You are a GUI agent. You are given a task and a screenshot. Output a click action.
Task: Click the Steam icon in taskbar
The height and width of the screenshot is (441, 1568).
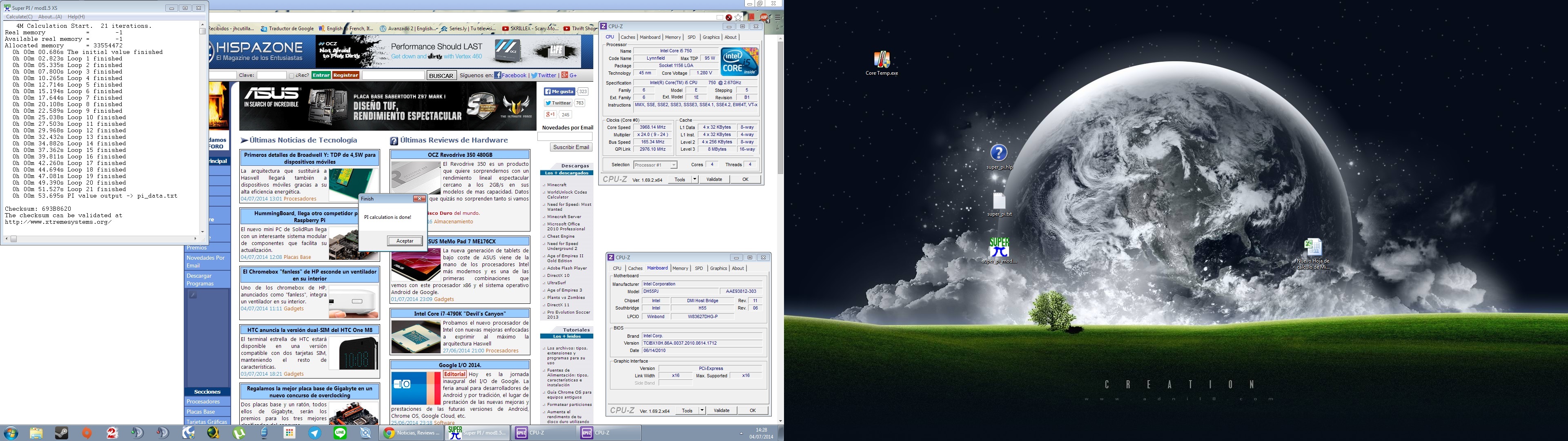point(62,433)
